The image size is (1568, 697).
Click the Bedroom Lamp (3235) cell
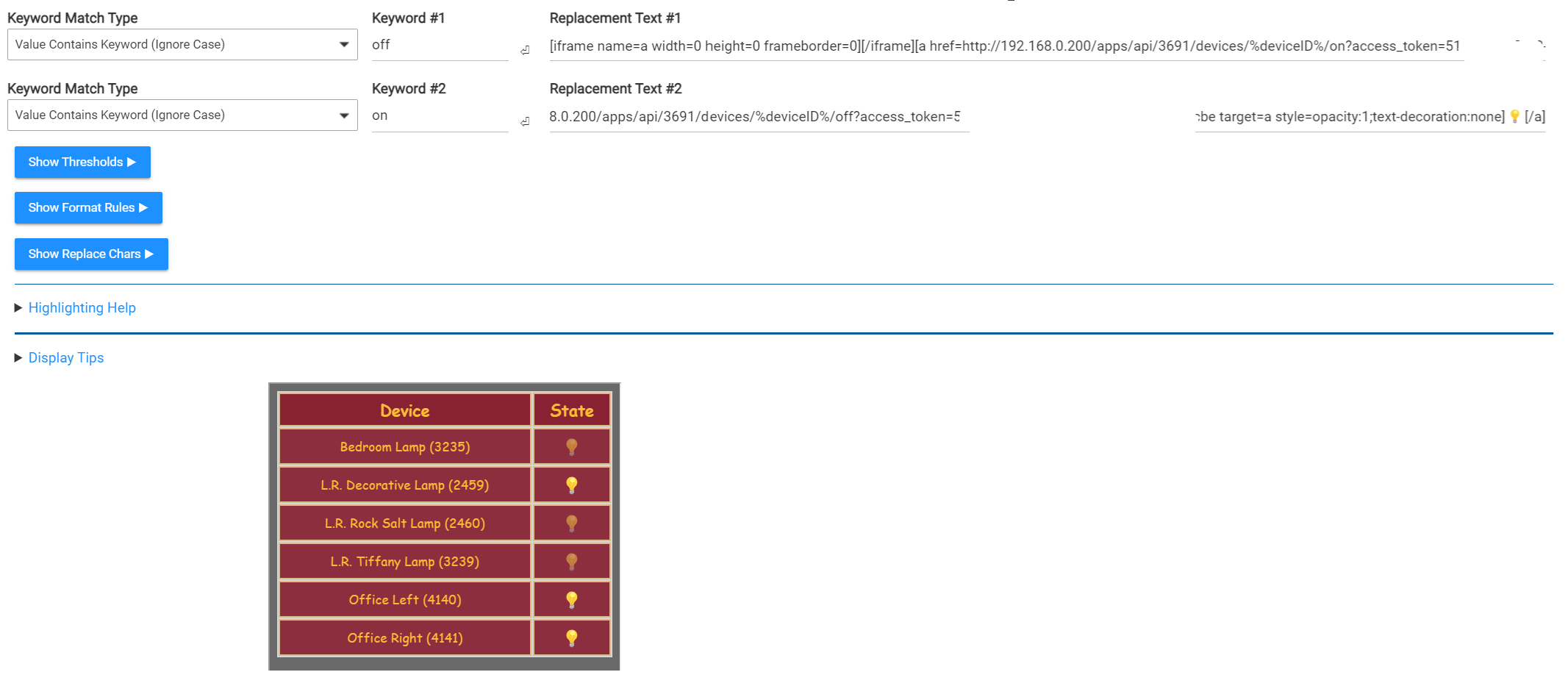tap(405, 447)
